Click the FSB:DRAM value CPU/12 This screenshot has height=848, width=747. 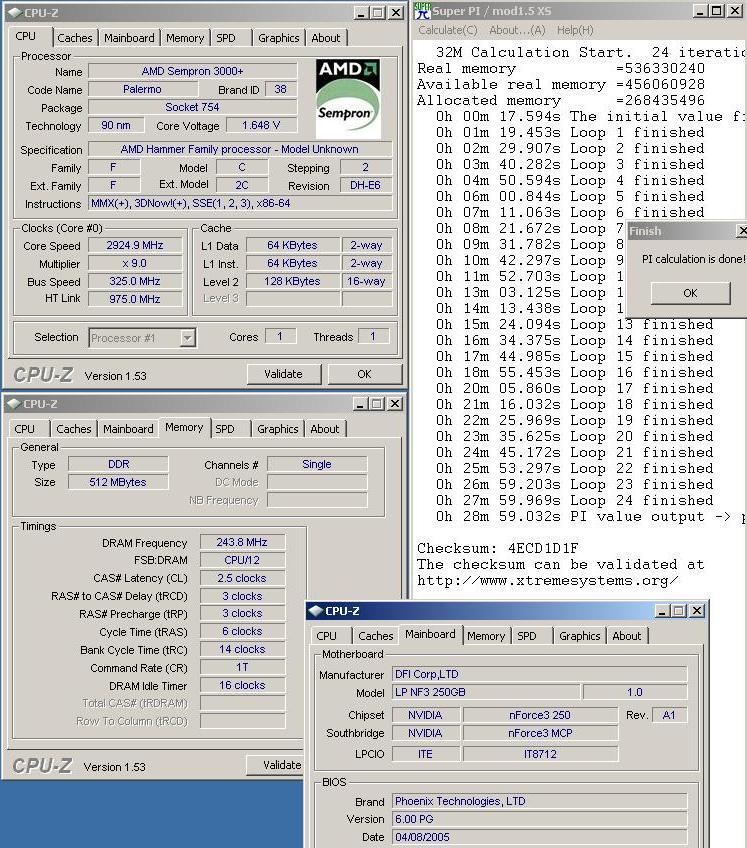[x=242, y=560]
